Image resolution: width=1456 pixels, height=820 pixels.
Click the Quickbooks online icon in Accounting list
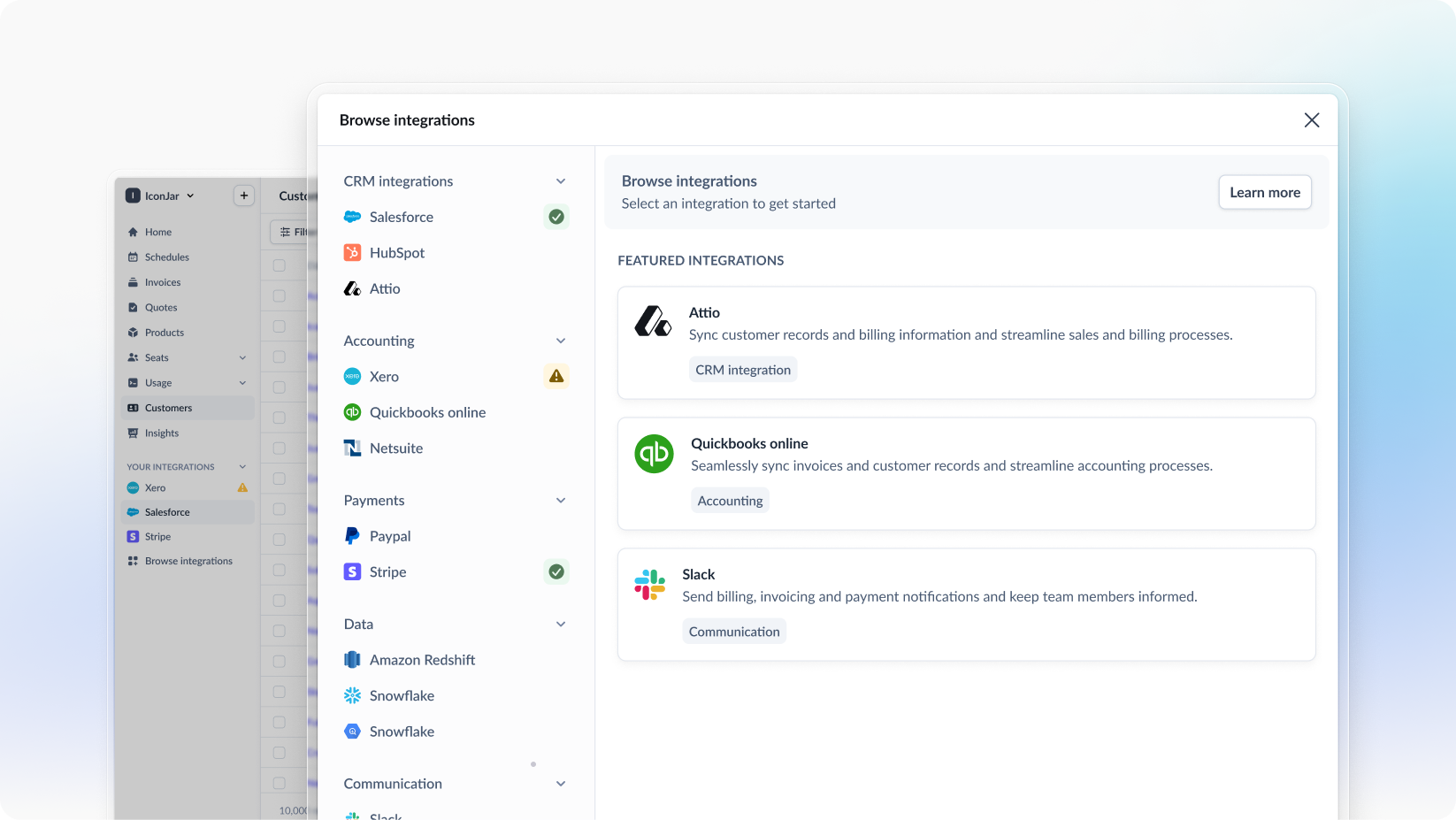(x=352, y=412)
